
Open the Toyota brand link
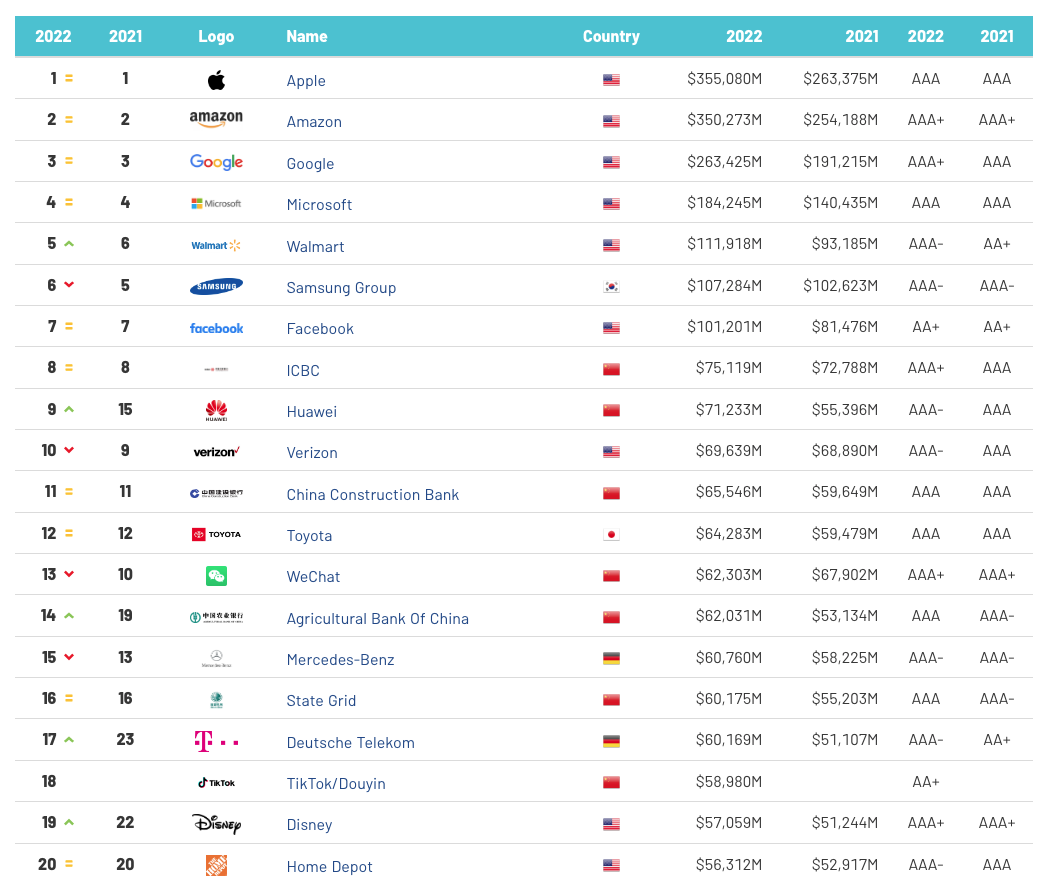(309, 535)
